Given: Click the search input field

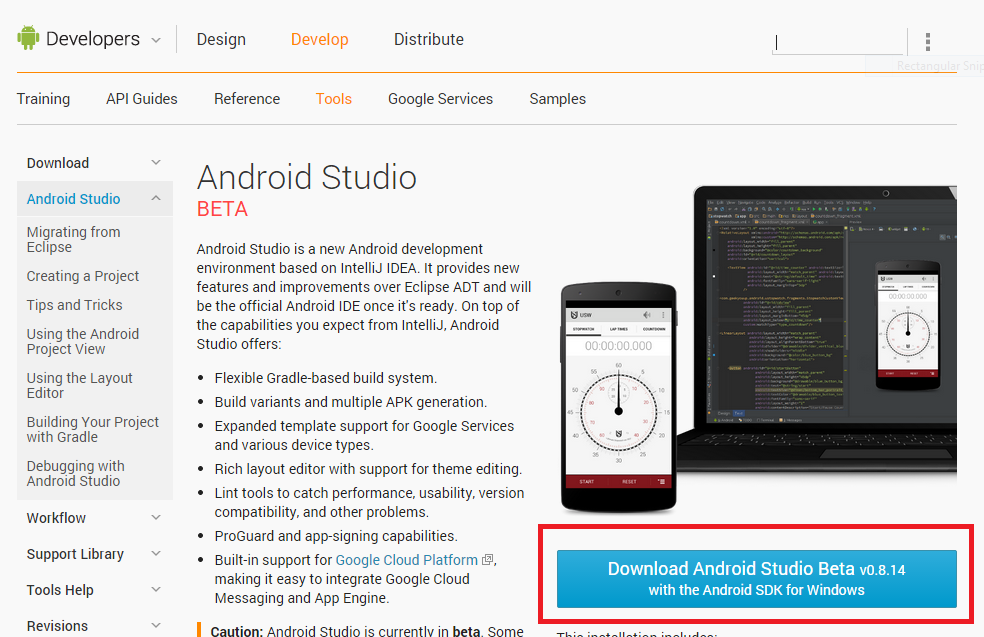Looking at the screenshot, I should 840,41.
